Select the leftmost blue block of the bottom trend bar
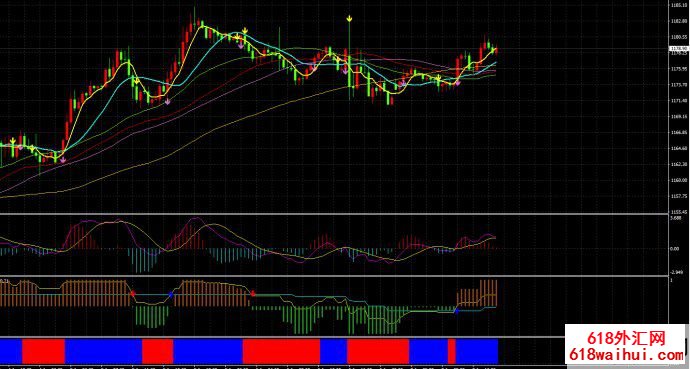This screenshot has height=369, width=690. [11, 352]
